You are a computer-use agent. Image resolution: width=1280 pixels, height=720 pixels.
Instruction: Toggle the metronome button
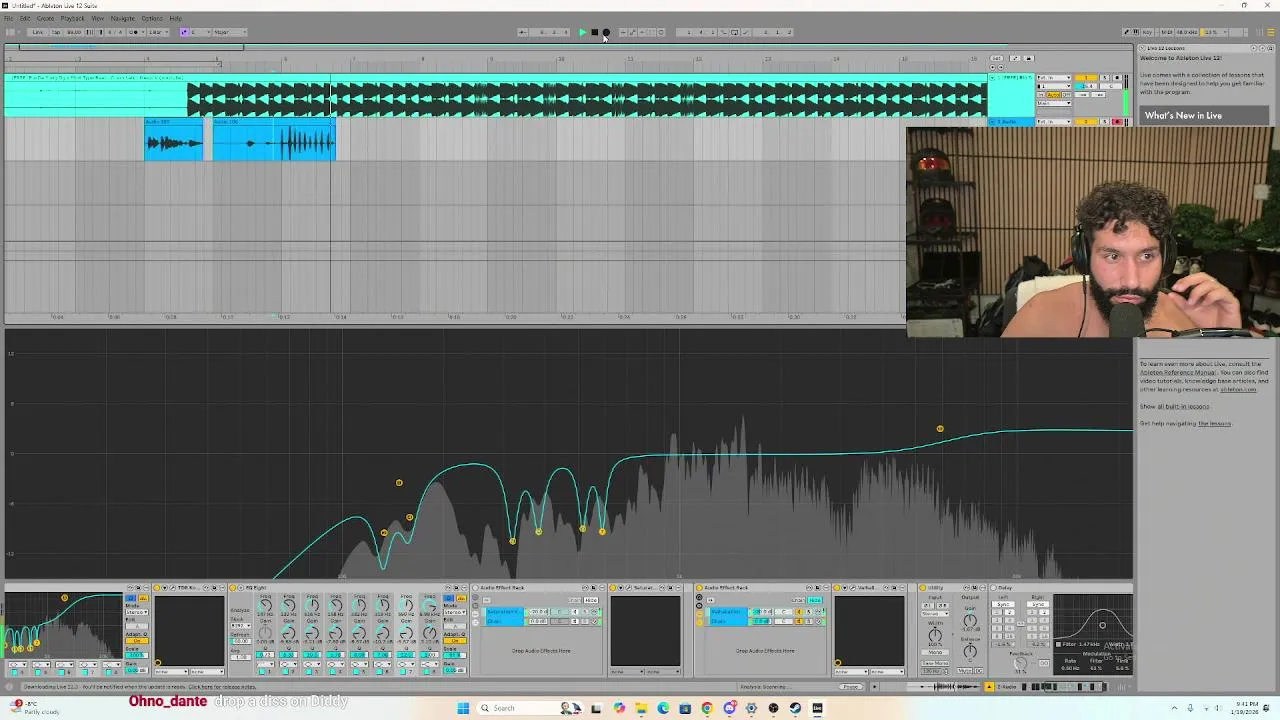(134, 32)
